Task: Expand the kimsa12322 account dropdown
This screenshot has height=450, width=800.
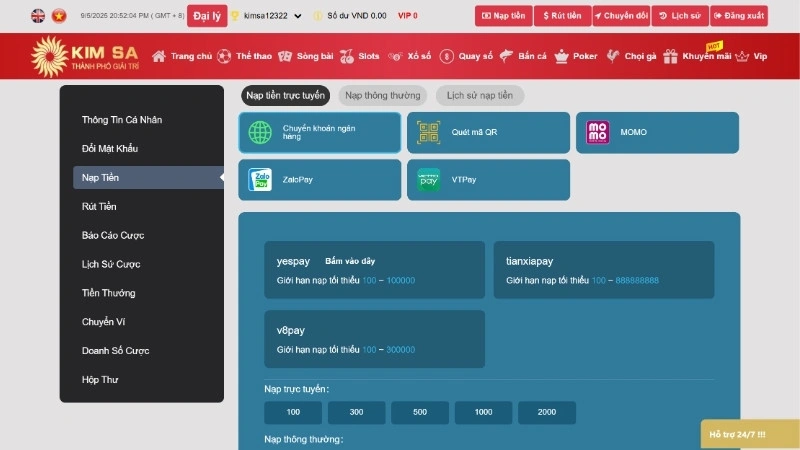Action: point(297,16)
